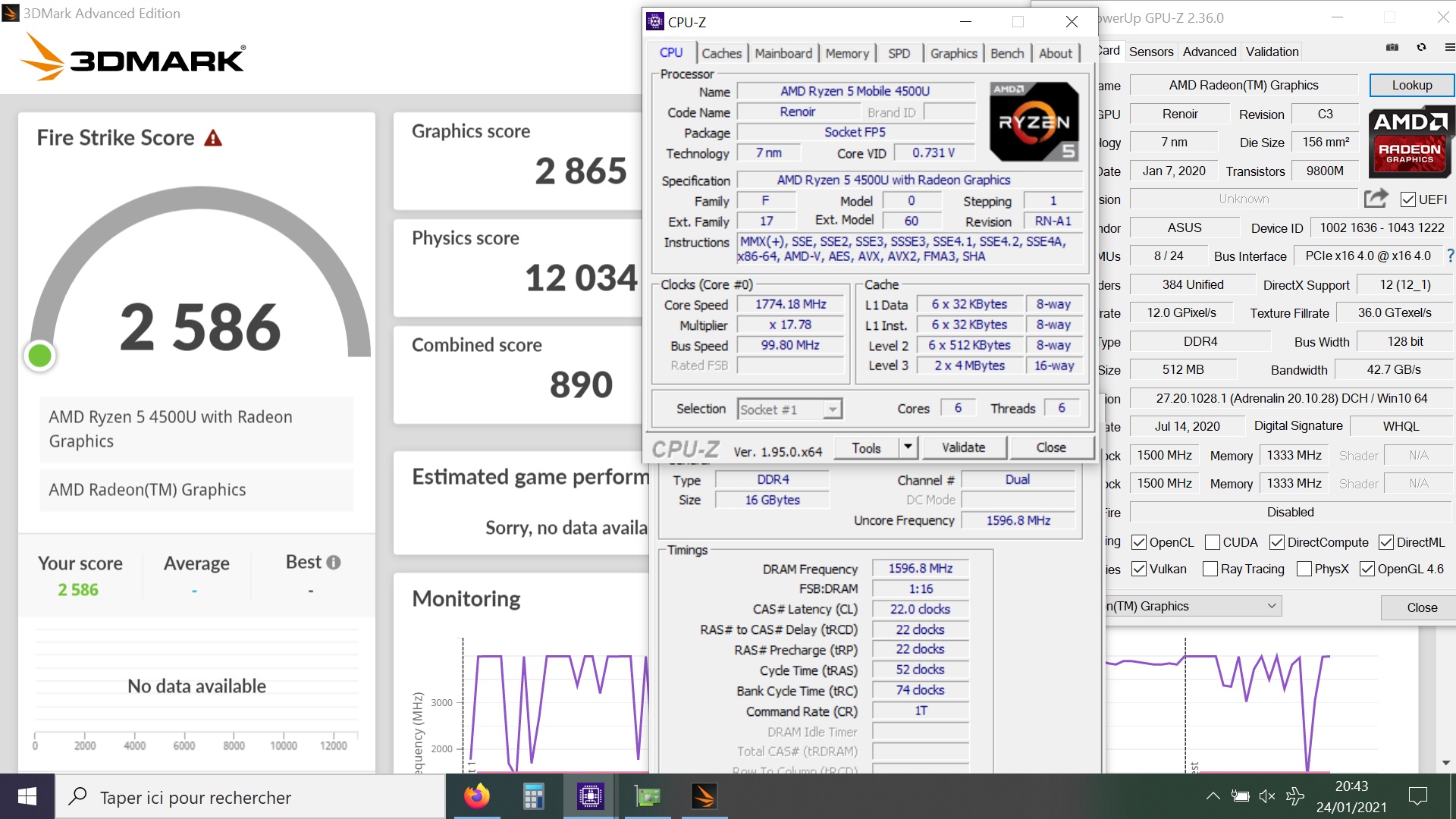Screen dimensions: 1456x819
Task: Switch to the Bench tab in CPU-Z
Action: click(x=1007, y=53)
